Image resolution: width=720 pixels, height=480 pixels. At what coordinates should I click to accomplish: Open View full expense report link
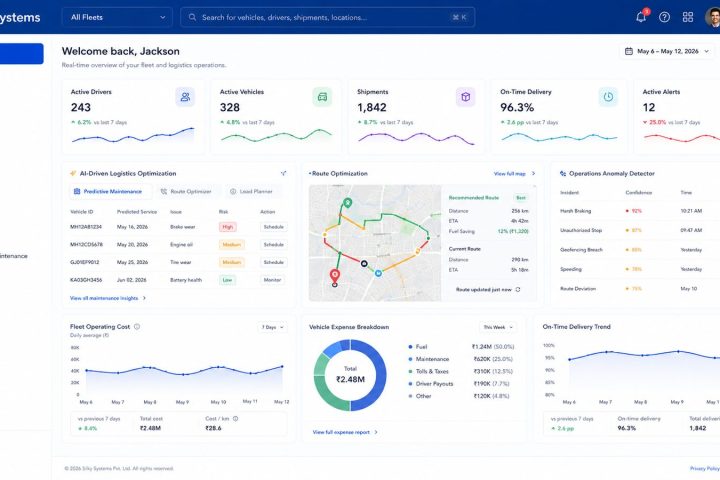click(345, 432)
